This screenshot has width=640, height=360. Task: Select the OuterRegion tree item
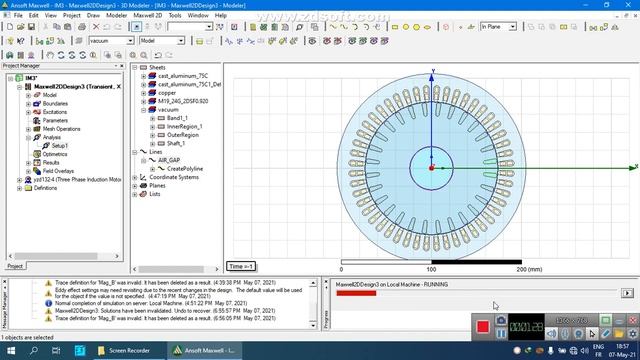[x=182, y=135]
